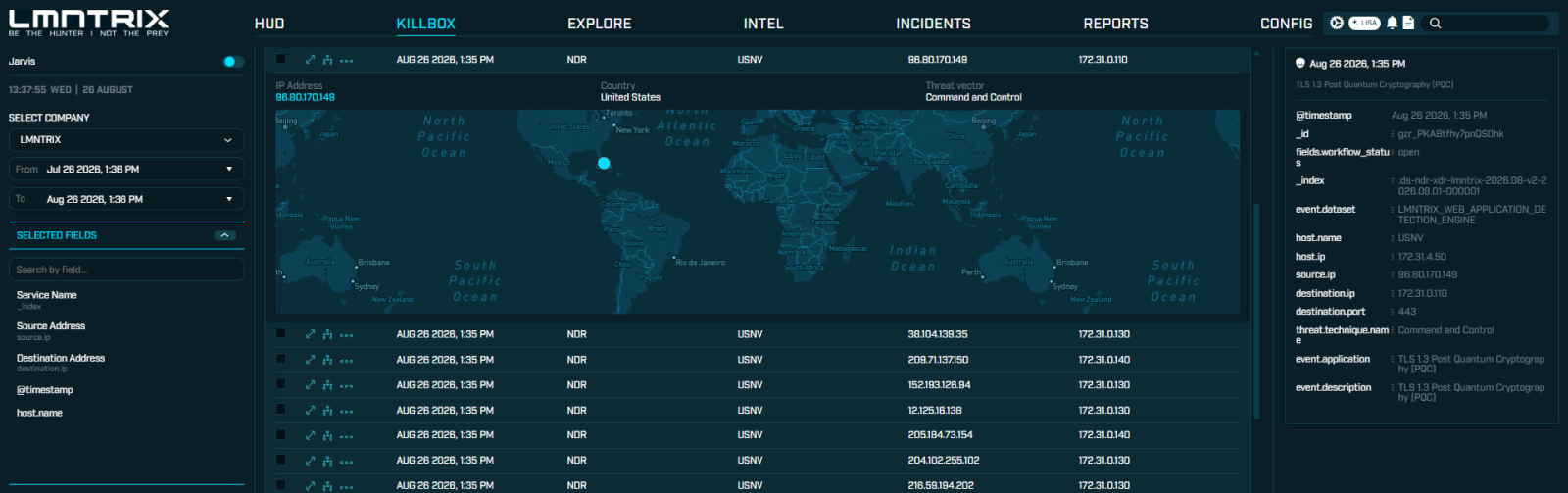Check the box for 204.102.255.102 row
The width and height of the screenshot is (1568, 493).
(281, 460)
